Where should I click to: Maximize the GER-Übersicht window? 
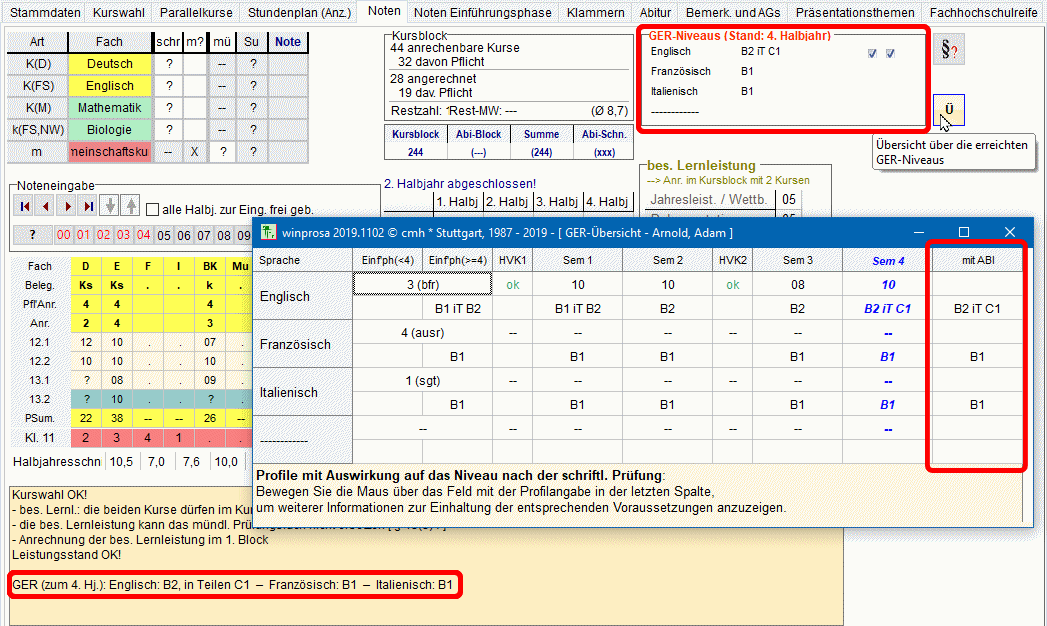point(964,232)
